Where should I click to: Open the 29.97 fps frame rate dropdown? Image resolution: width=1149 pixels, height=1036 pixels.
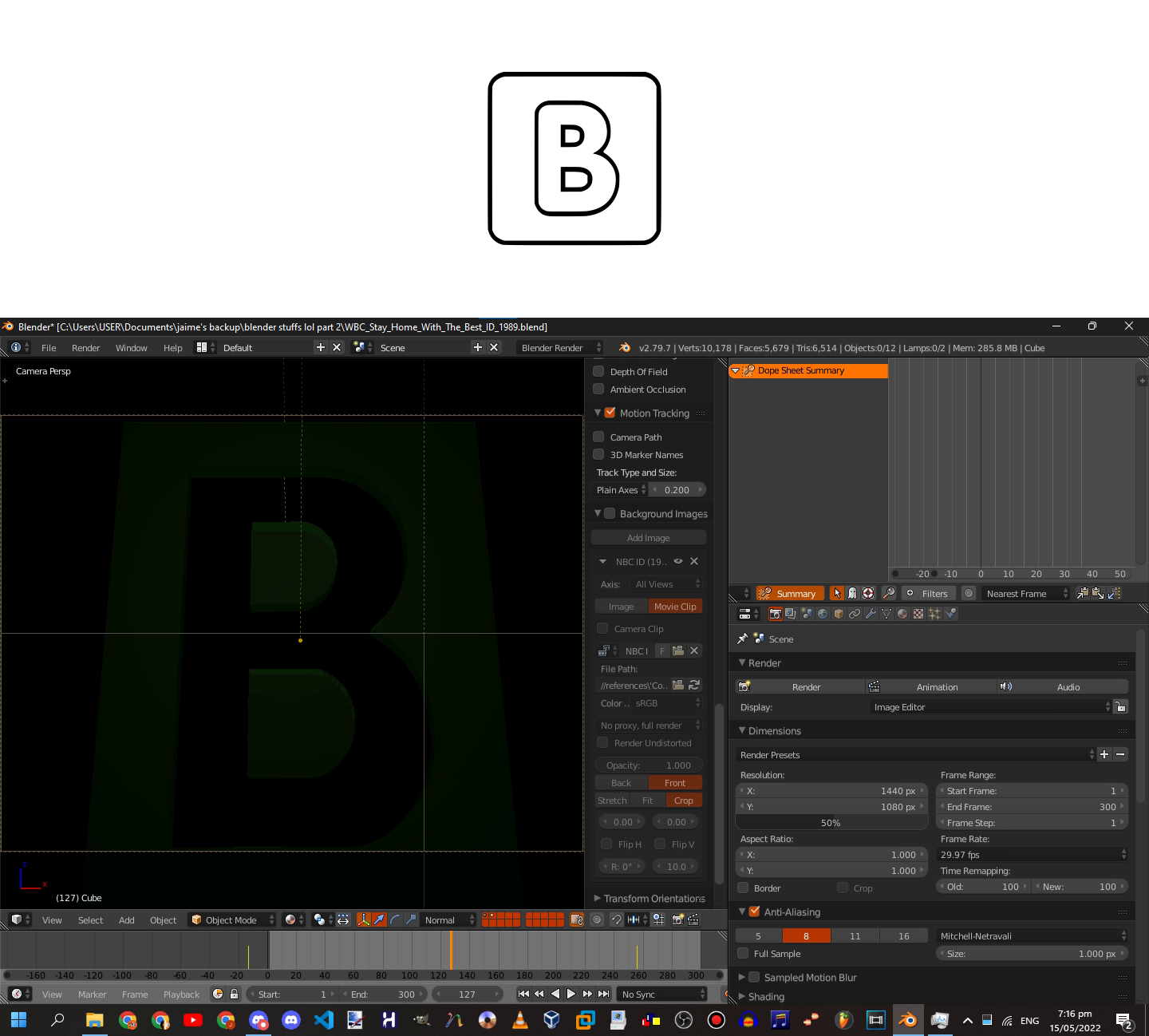click(x=1032, y=854)
